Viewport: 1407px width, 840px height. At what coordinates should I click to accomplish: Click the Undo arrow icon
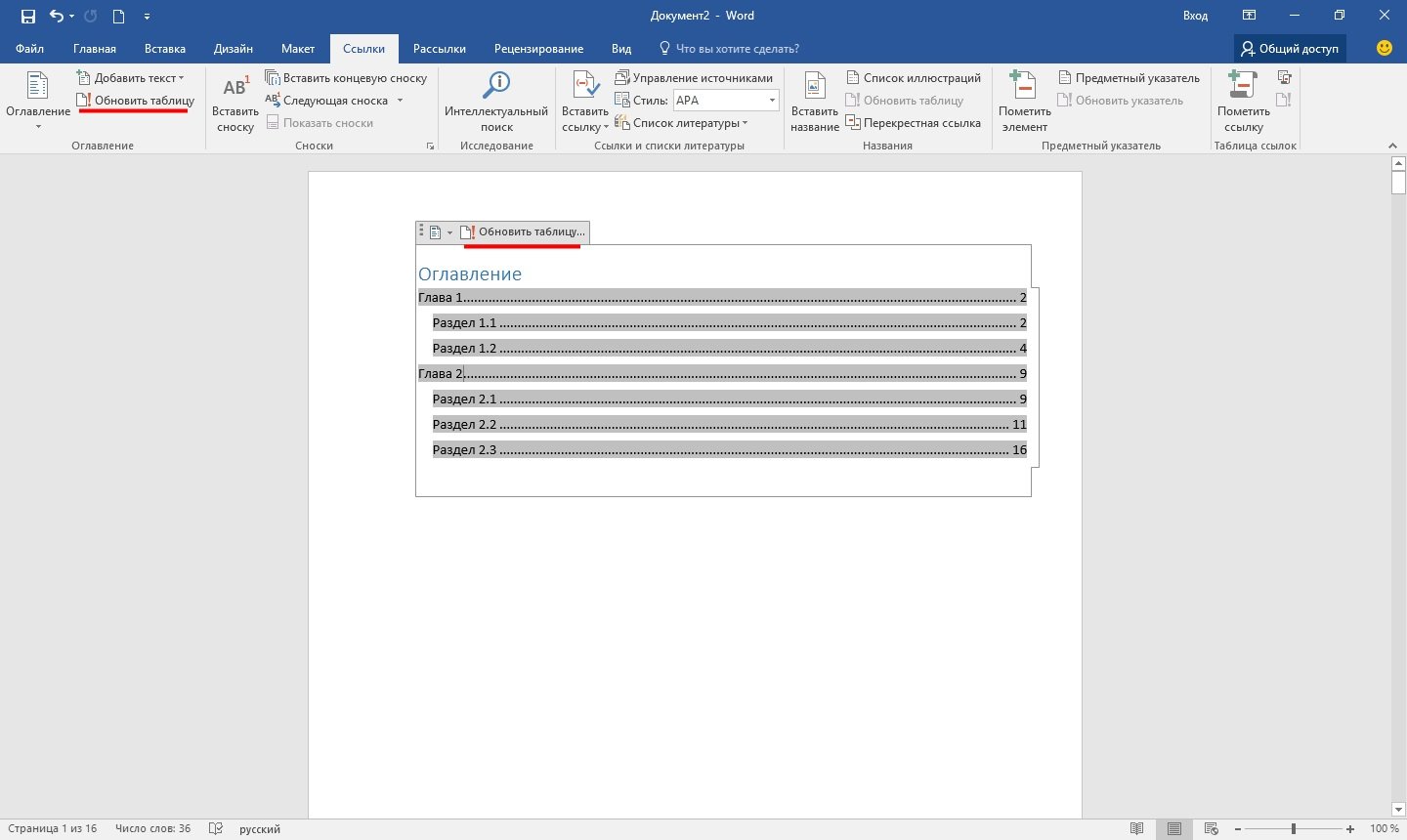57,16
